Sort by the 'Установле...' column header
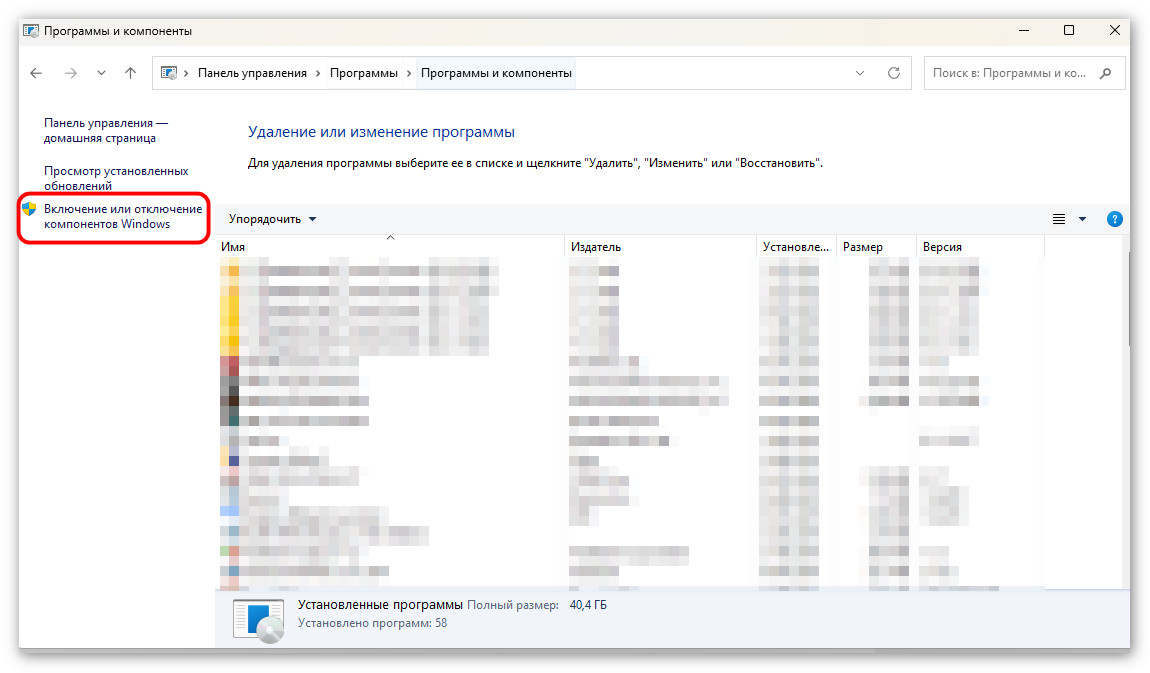The height and width of the screenshot is (673, 1150). 796,247
